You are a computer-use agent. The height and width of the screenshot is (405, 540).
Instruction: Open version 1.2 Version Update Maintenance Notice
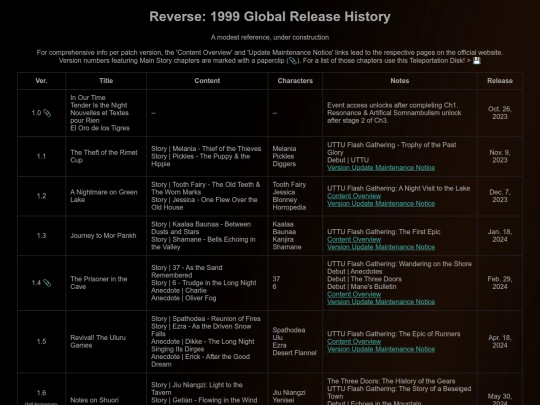tap(381, 204)
